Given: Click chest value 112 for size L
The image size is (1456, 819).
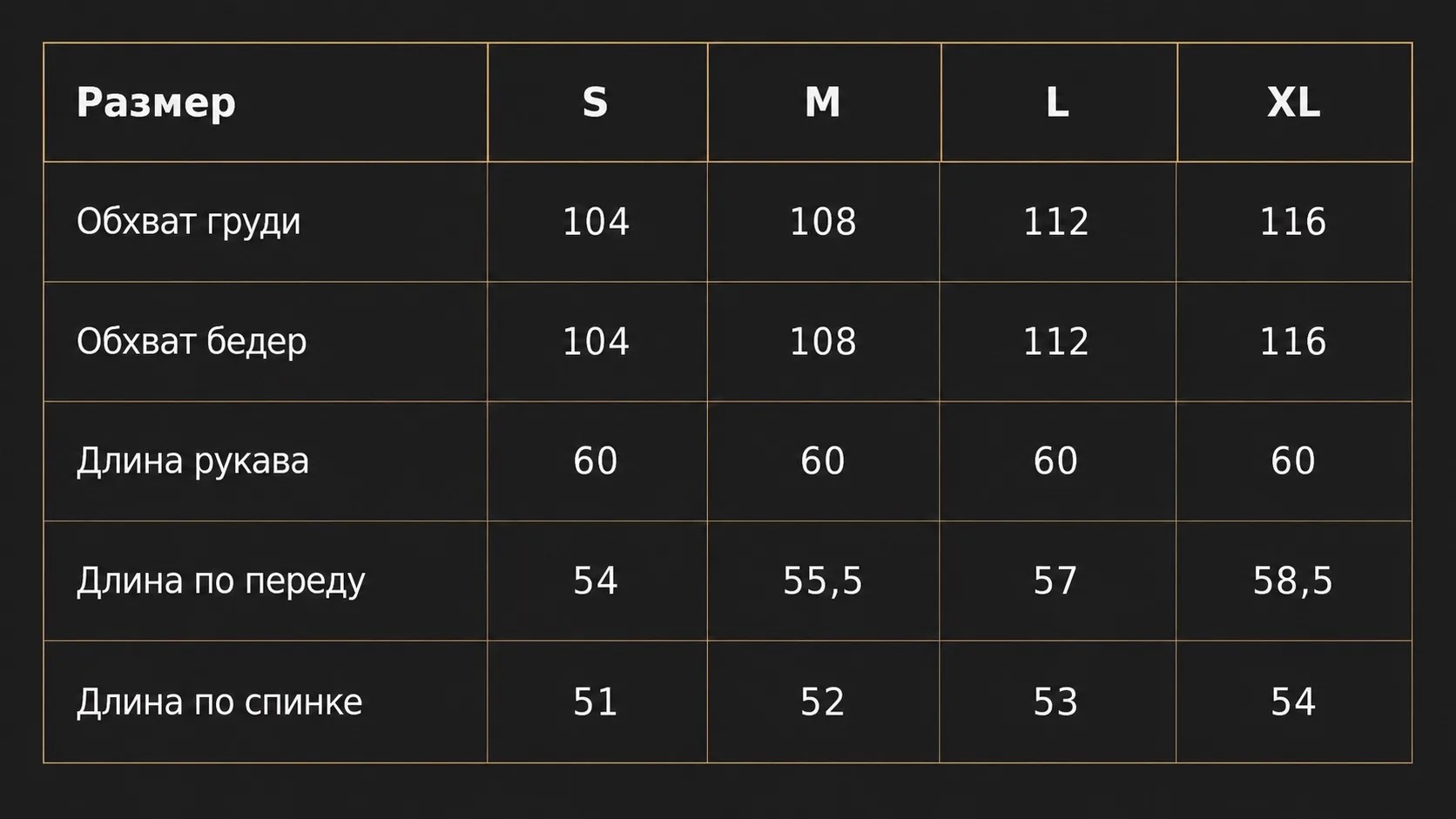Looking at the screenshot, I should pyautogui.click(x=1056, y=222).
